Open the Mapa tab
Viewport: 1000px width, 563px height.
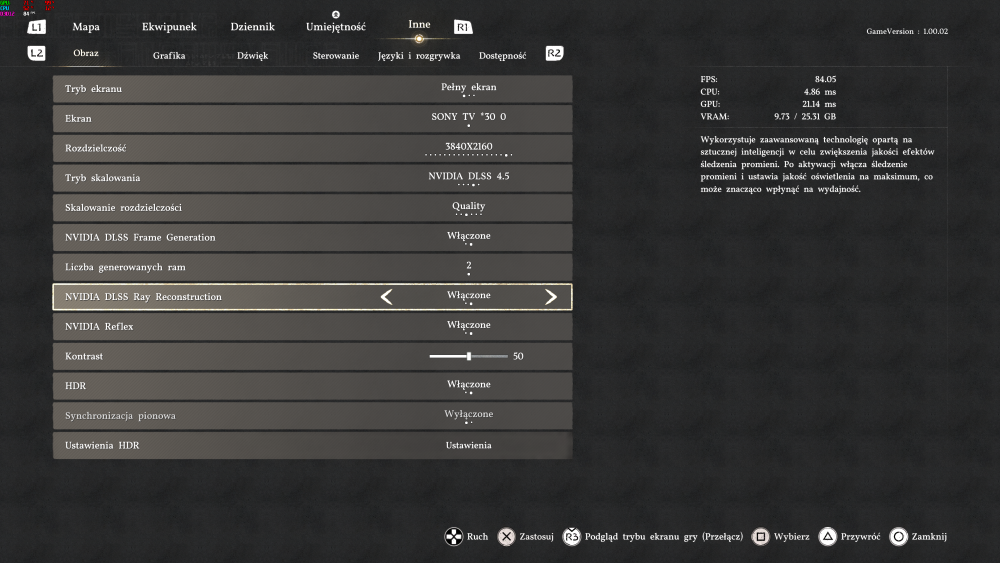point(85,27)
